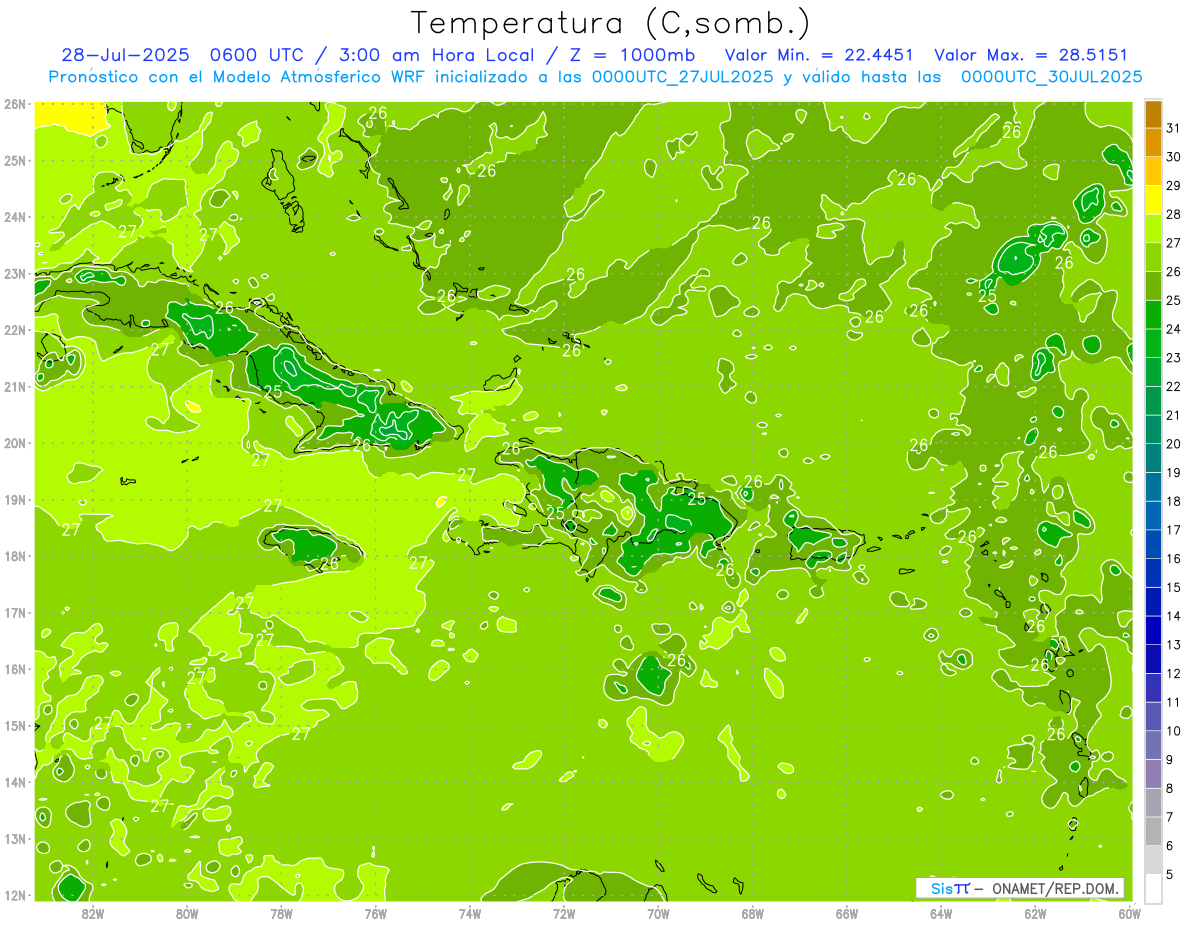Click longitude axis label 68W
The width and height of the screenshot is (1200, 927).
click(753, 913)
